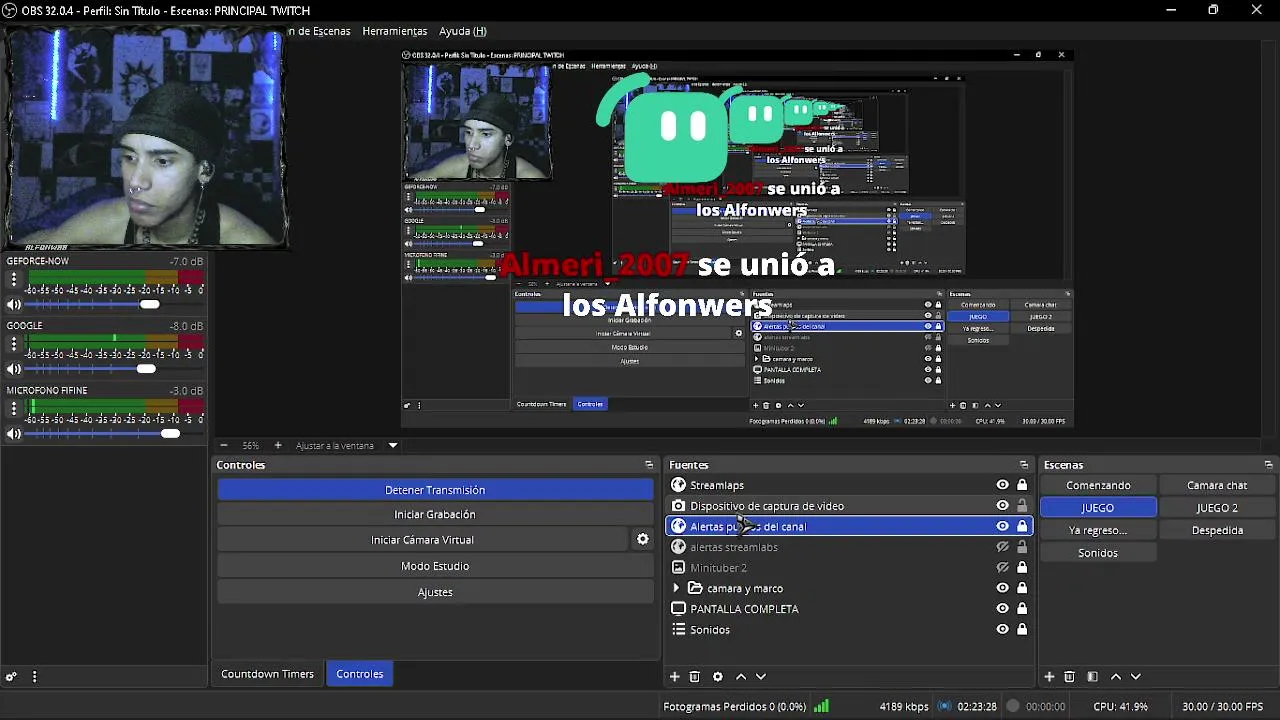Zoom in preview with plus icon
The width and height of the screenshot is (1280, 720).
[x=278, y=445]
